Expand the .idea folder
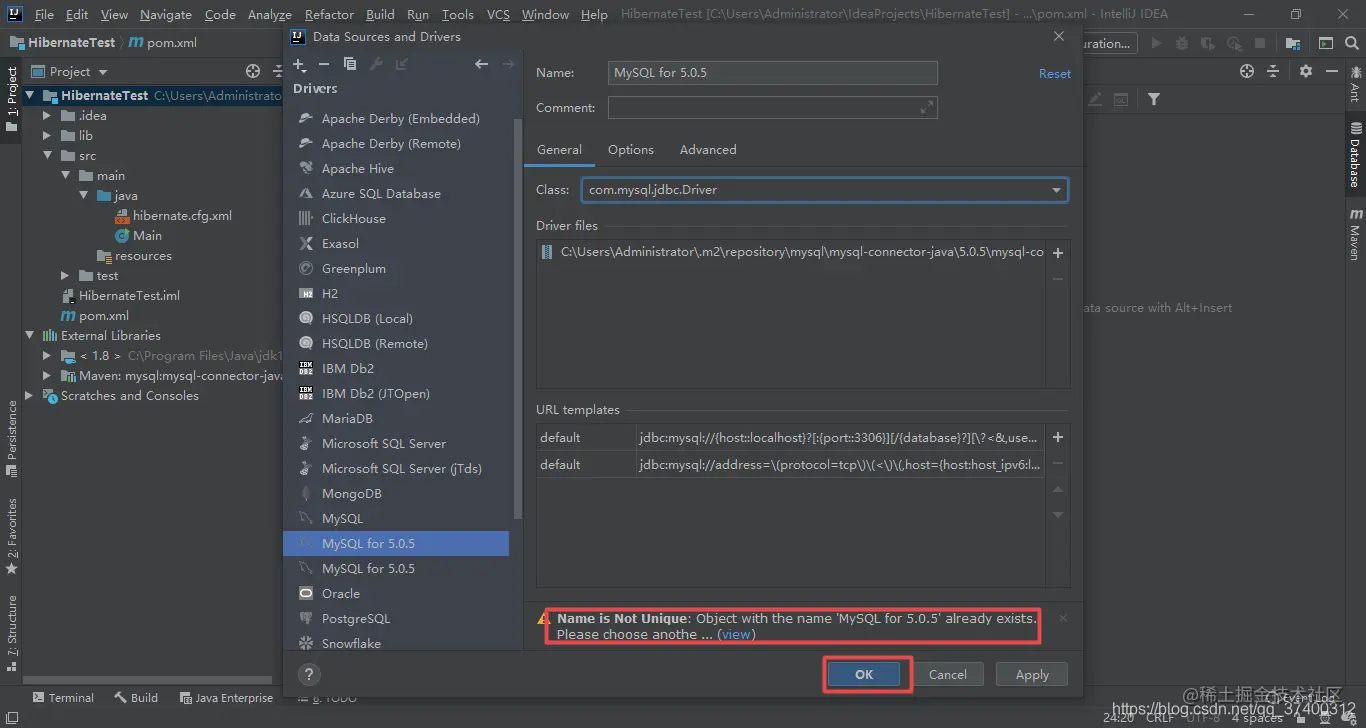 [x=47, y=116]
